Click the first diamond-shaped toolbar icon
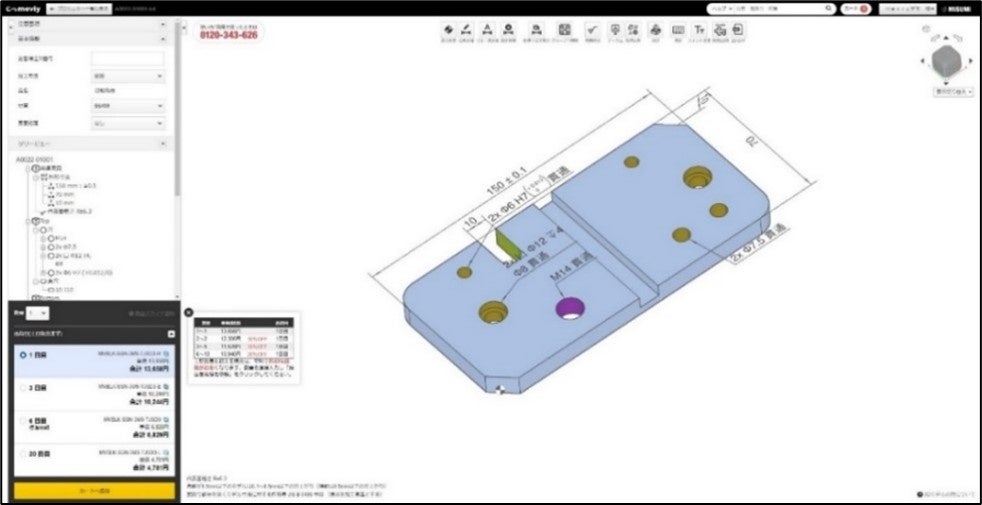This screenshot has height=505, width=982. (448, 29)
